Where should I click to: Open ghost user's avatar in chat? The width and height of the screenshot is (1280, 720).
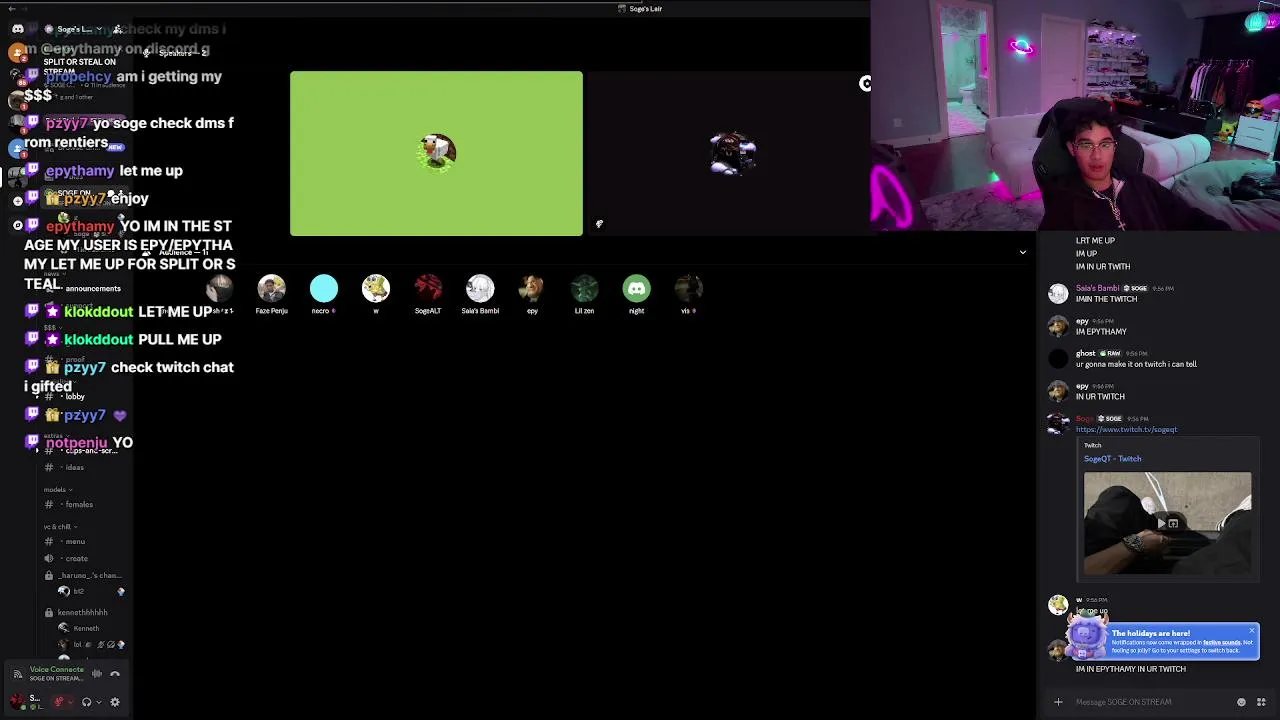coord(1058,358)
